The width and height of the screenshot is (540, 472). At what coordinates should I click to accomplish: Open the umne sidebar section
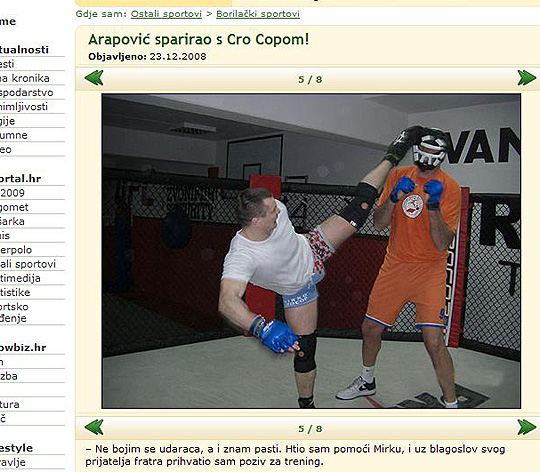14,135
